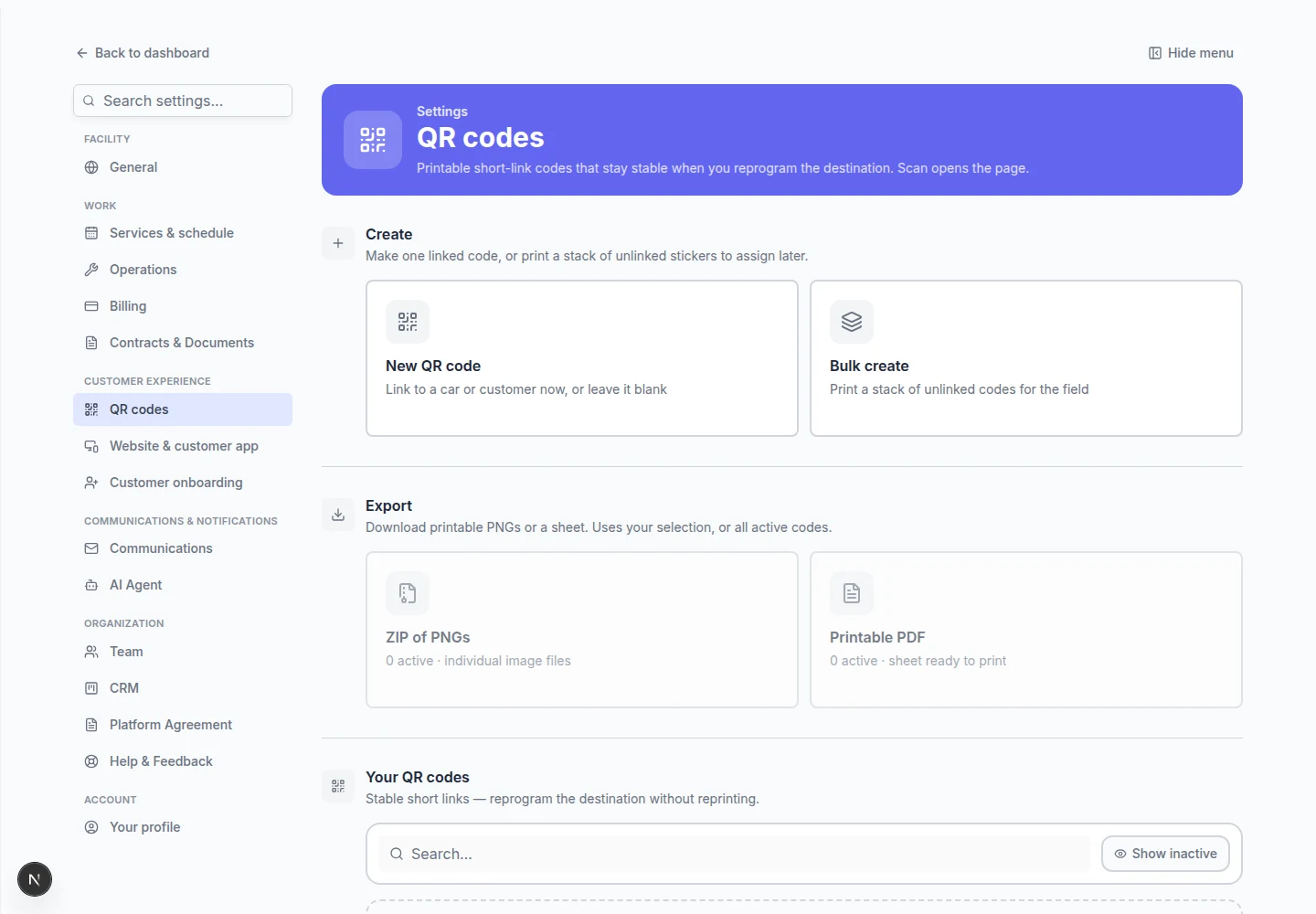Click the document icon in Printable PDF card
1316x914 pixels.
pyautogui.click(x=852, y=593)
